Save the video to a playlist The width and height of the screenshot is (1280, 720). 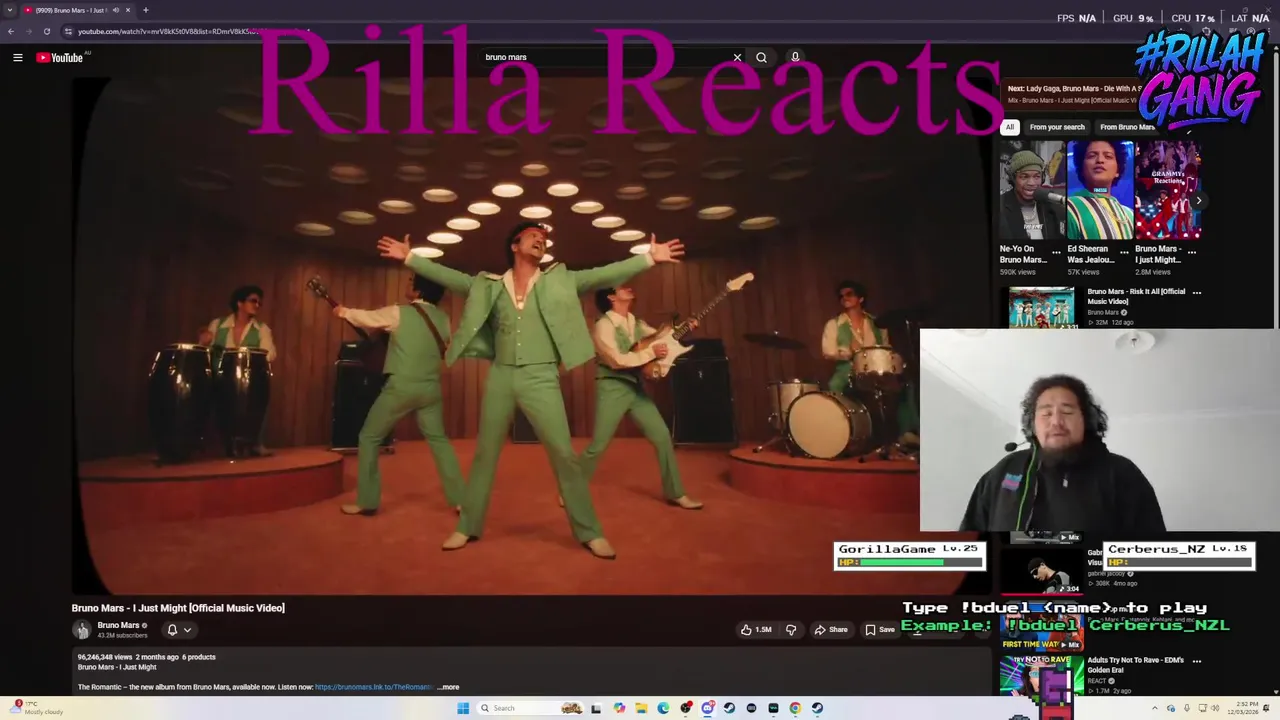tap(880, 630)
